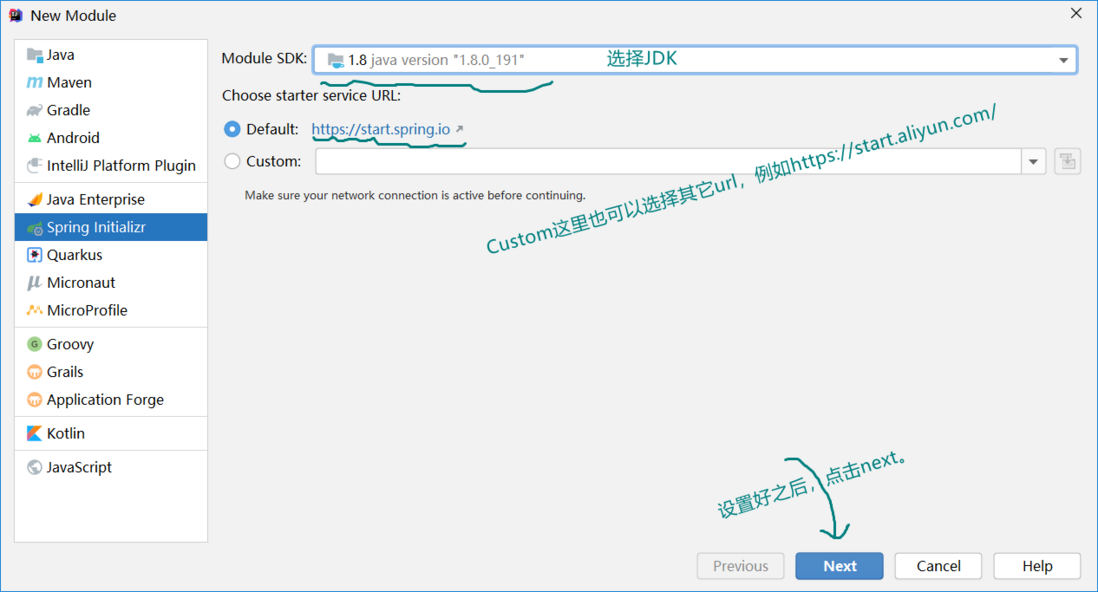
Task: Choose IntelliJ Platform Plugin module type
Action: (111, 165)
